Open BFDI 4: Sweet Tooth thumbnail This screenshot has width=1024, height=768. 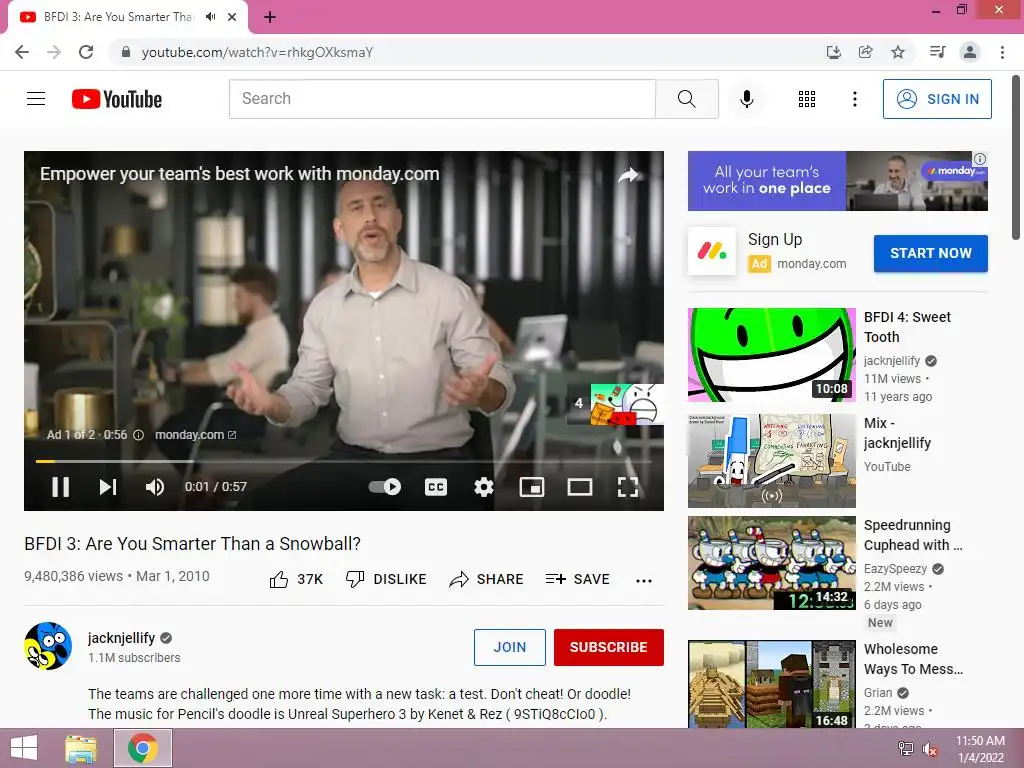(771, 355)
